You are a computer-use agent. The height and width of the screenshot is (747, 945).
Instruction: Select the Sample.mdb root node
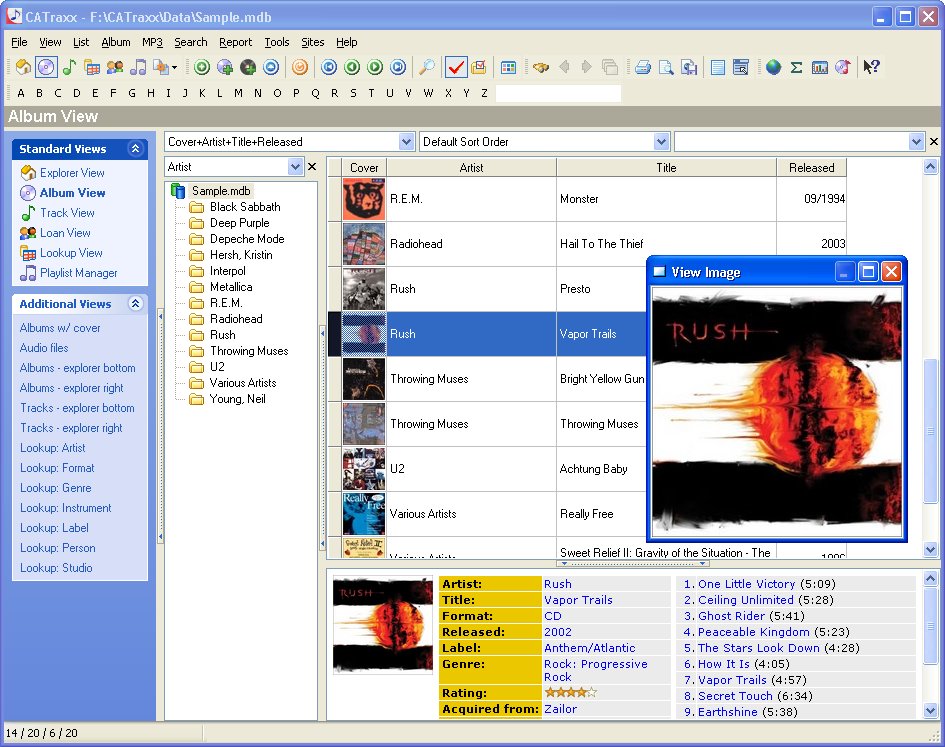point(221,191)
